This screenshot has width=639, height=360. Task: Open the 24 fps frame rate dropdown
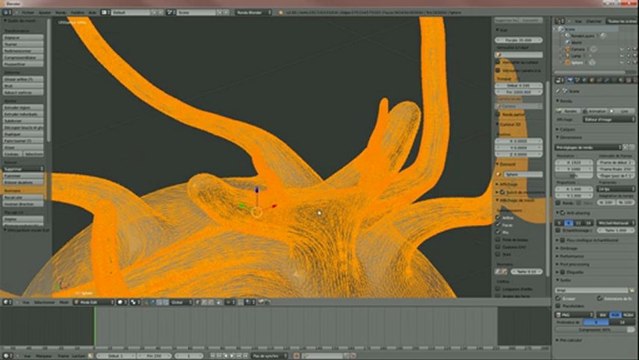coord(615,189)
